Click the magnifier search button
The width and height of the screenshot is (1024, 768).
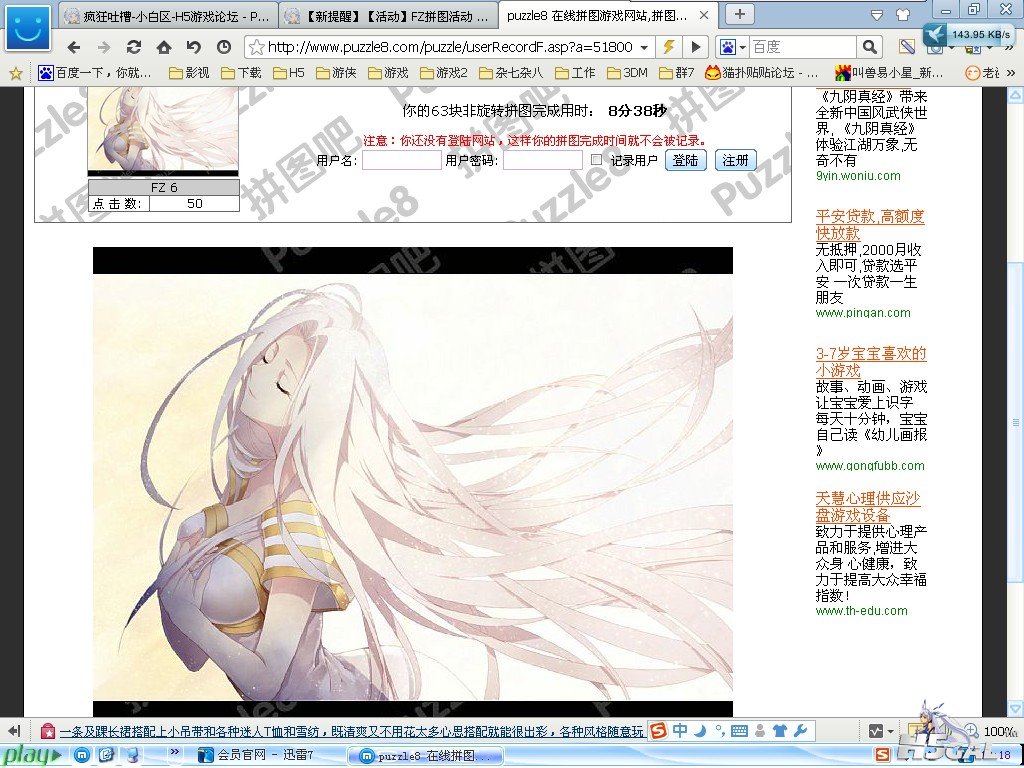click(869, 47)
